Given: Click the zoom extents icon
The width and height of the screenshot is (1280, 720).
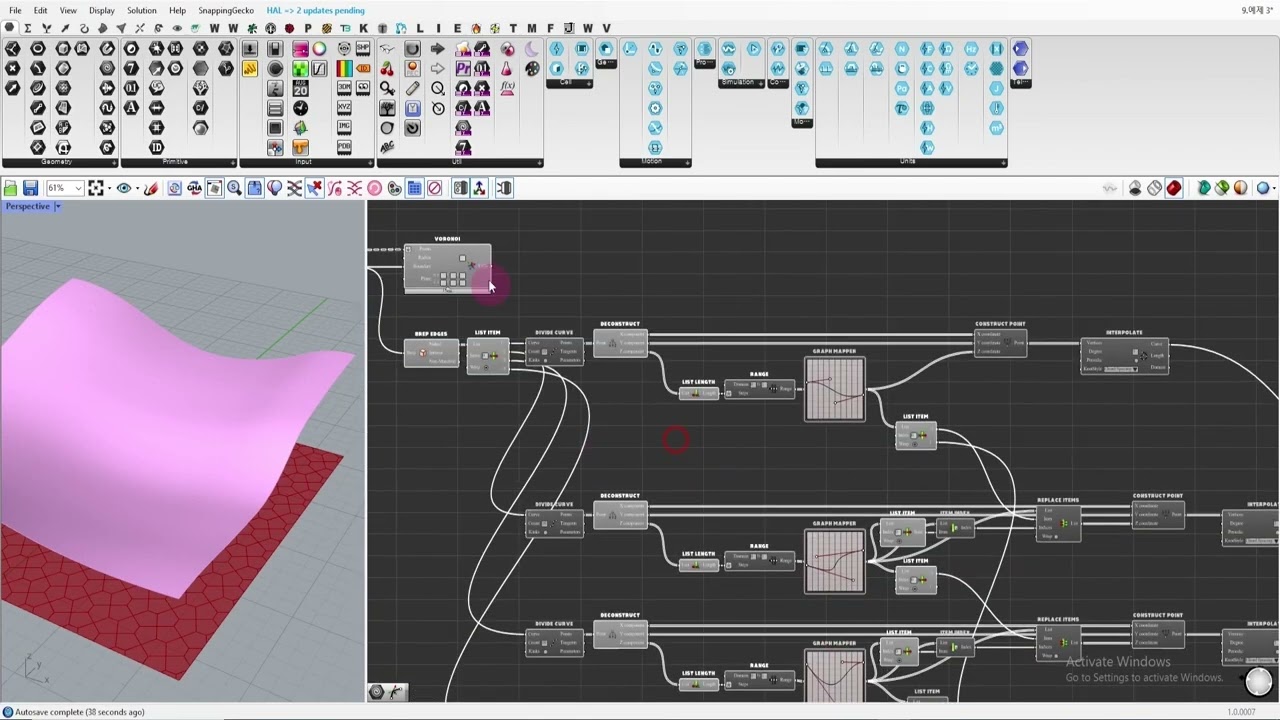Looking at the screenshot, I should point(95,188).
